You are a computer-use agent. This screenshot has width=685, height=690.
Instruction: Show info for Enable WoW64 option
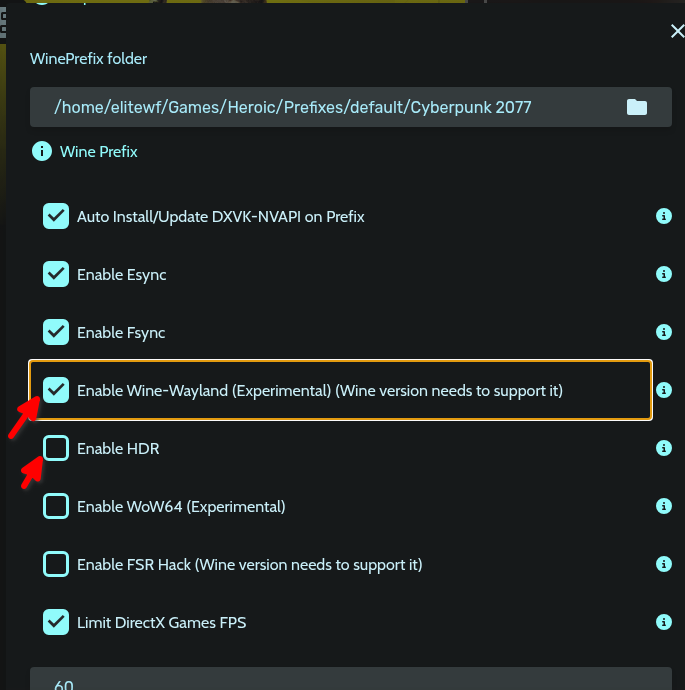pos(663,506)
